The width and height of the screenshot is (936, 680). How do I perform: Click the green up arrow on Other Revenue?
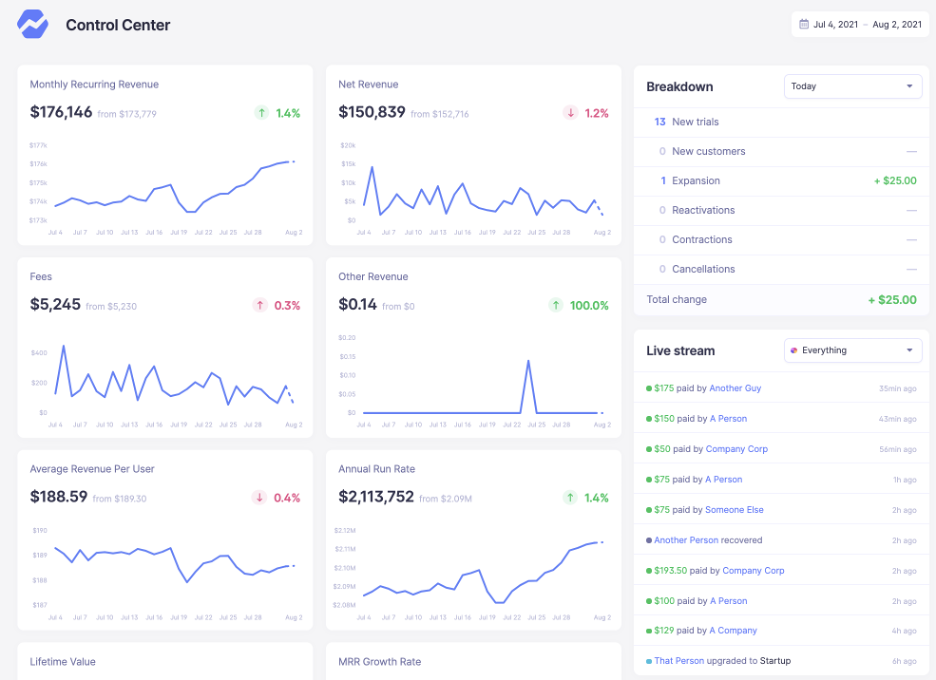[556, 305]
